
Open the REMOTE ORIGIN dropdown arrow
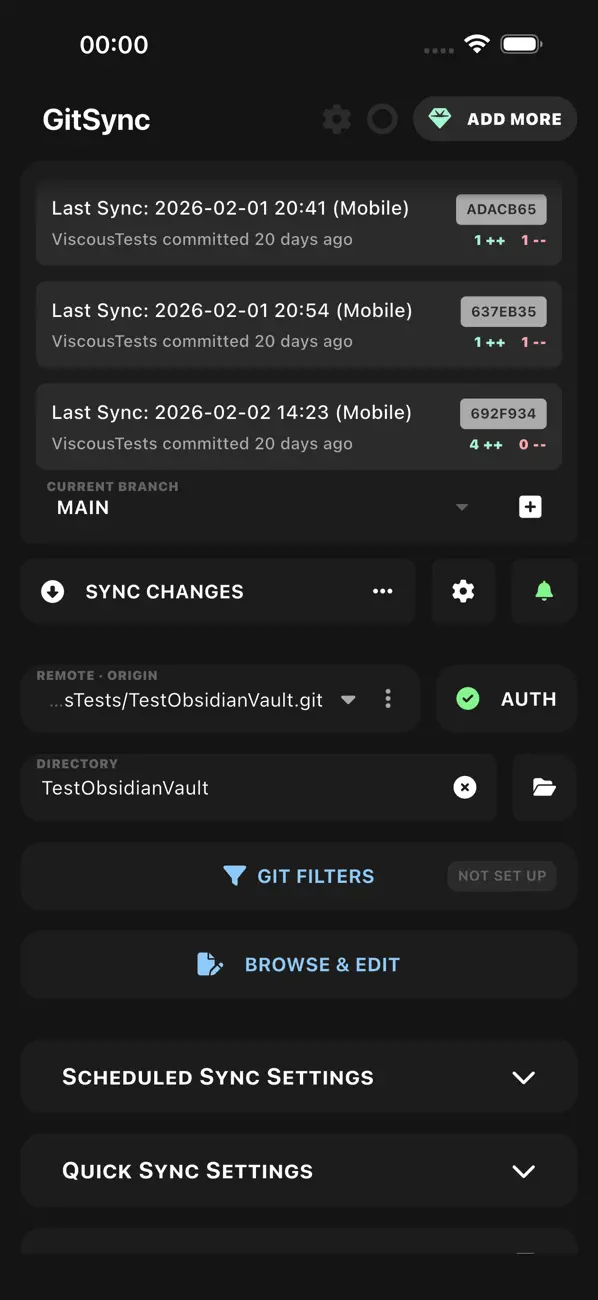coord(347,699)
